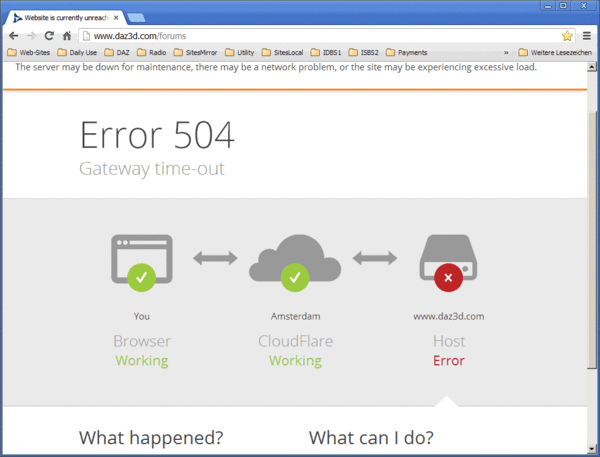600x457 pixels.
Task: Click the 'What can I do?' heading
Action: [371, 437]
